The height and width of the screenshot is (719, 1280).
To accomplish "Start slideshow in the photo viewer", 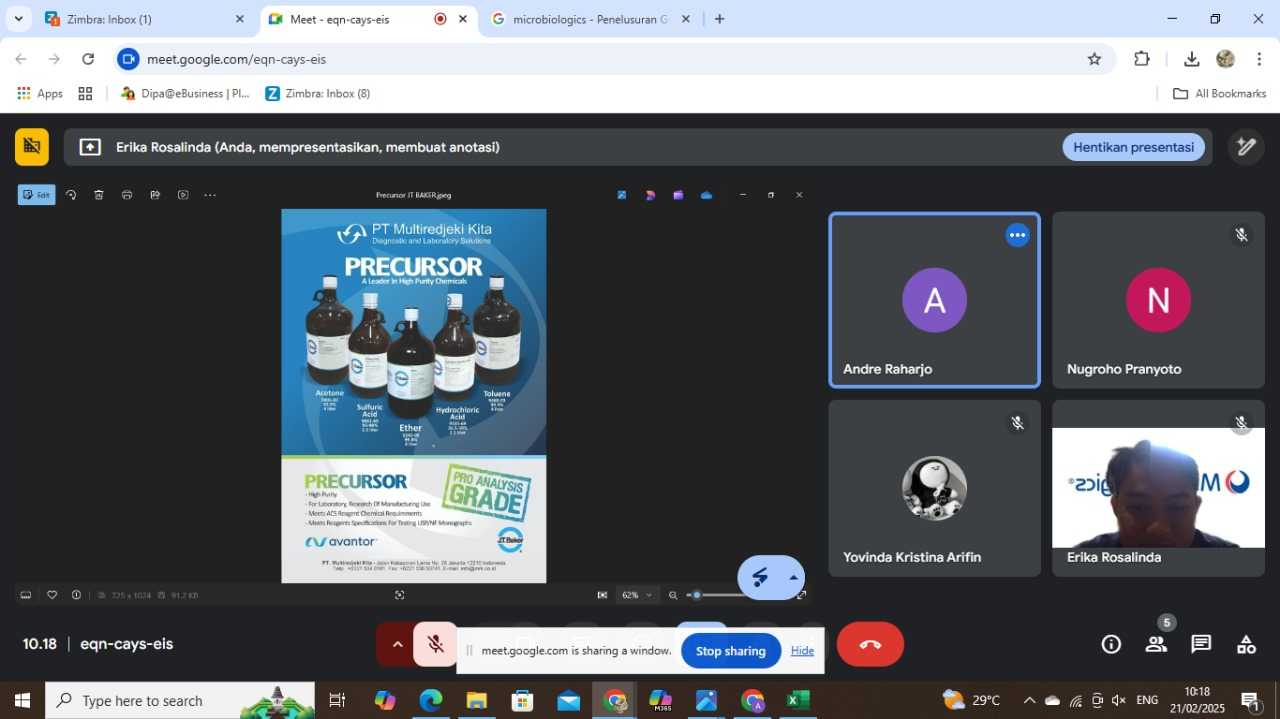I will (183, 195).
